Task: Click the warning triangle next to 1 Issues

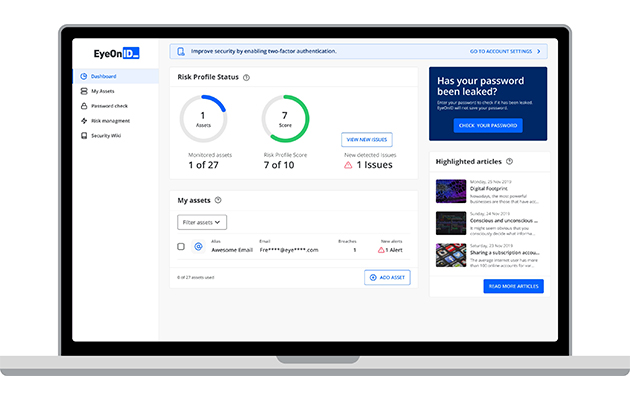Action: (x=348, y=165)
